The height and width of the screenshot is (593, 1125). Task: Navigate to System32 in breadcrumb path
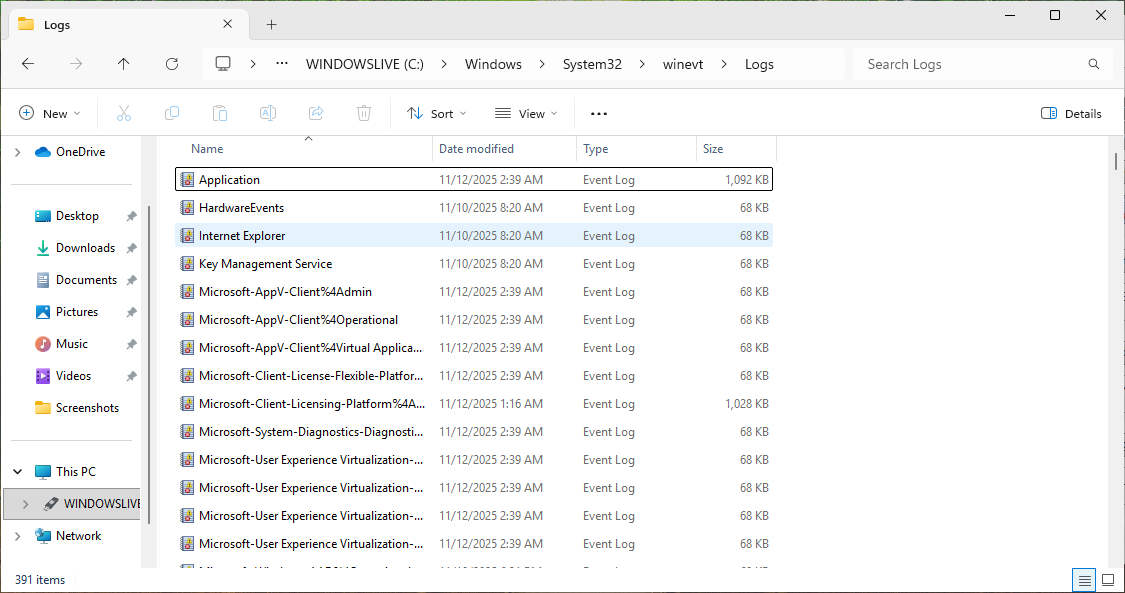pyautogui.click(x=592, y=64)
